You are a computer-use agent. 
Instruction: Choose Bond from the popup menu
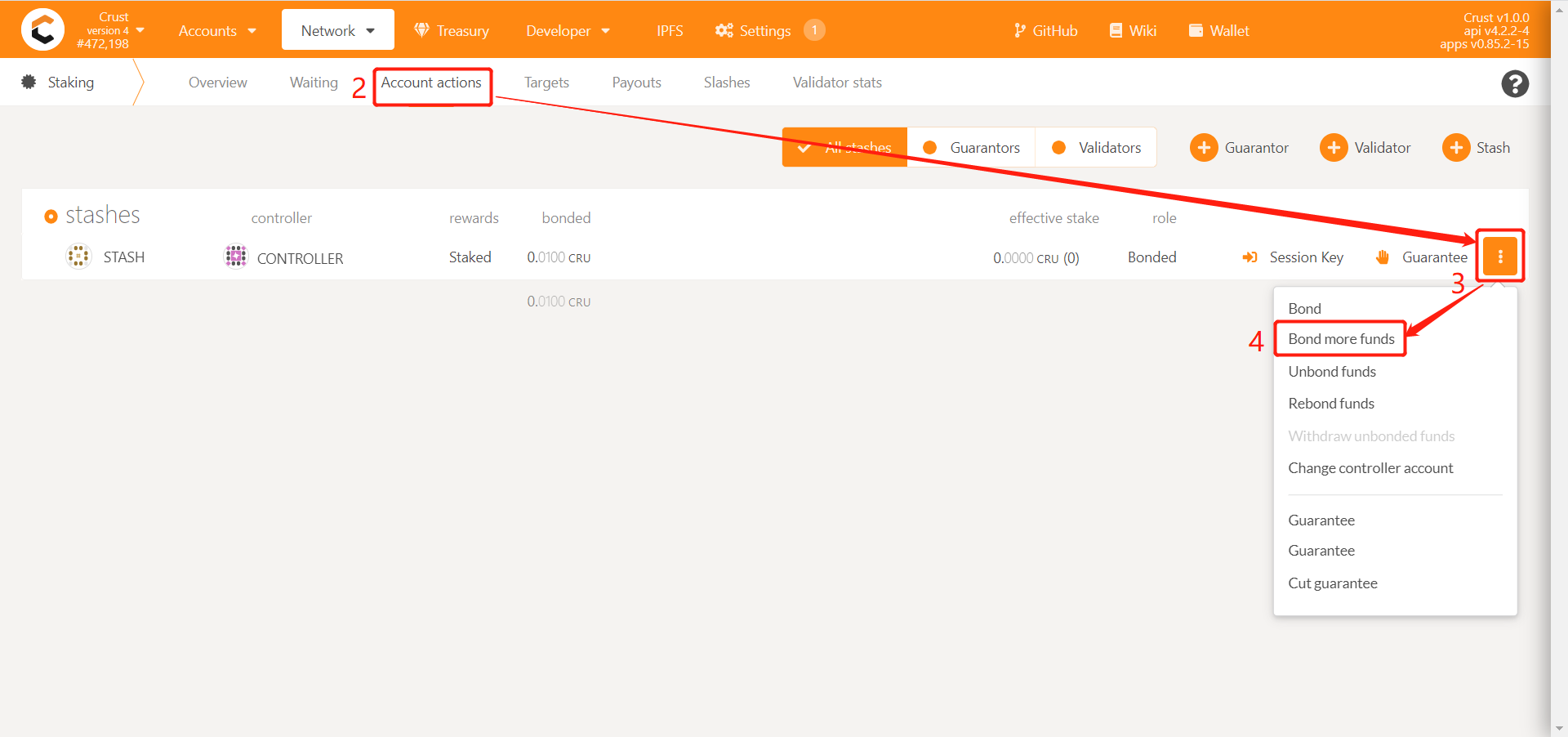pyautogui.click(x=1304, y=308)
